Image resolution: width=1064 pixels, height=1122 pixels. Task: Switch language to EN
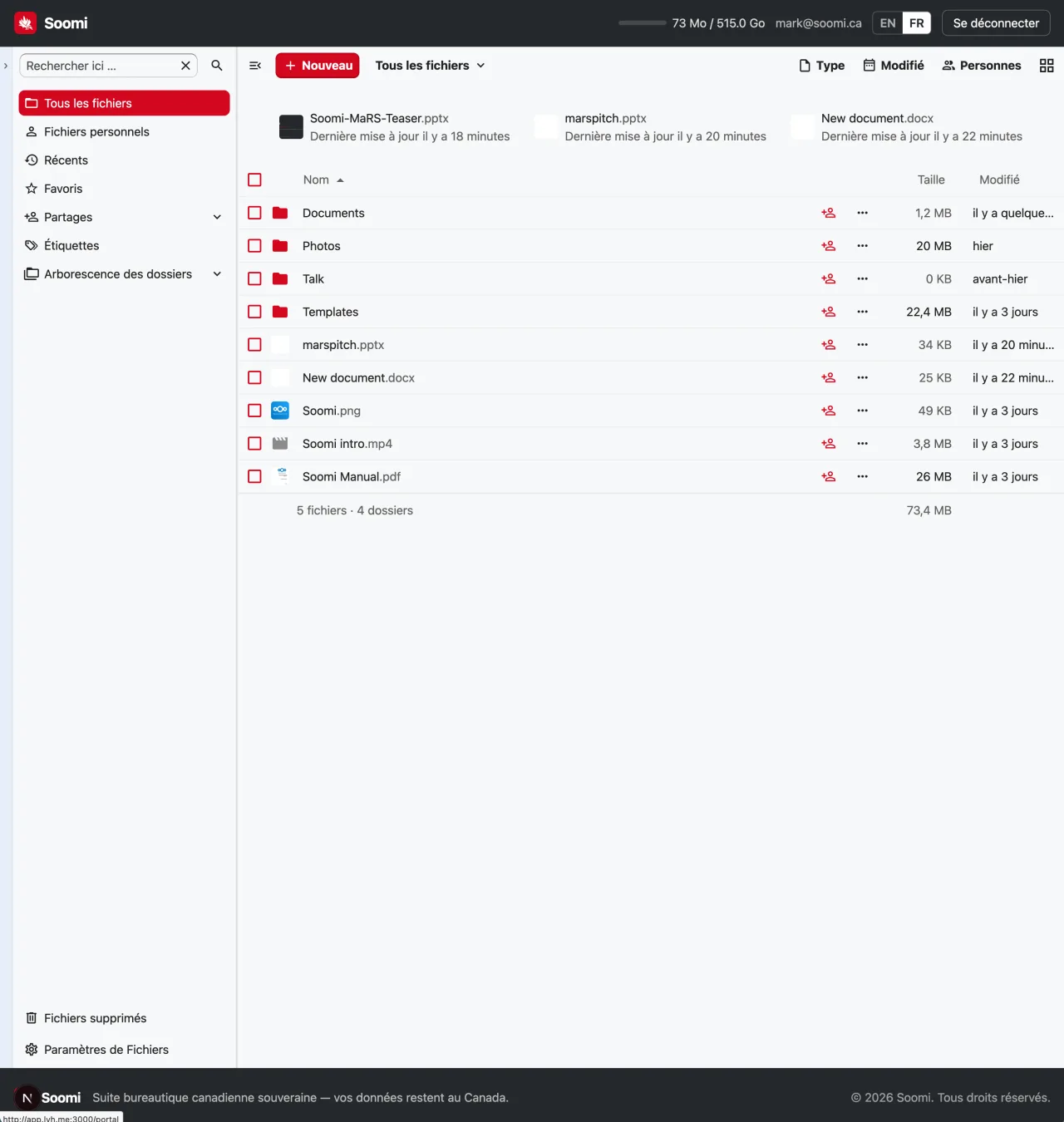[888, 23]
